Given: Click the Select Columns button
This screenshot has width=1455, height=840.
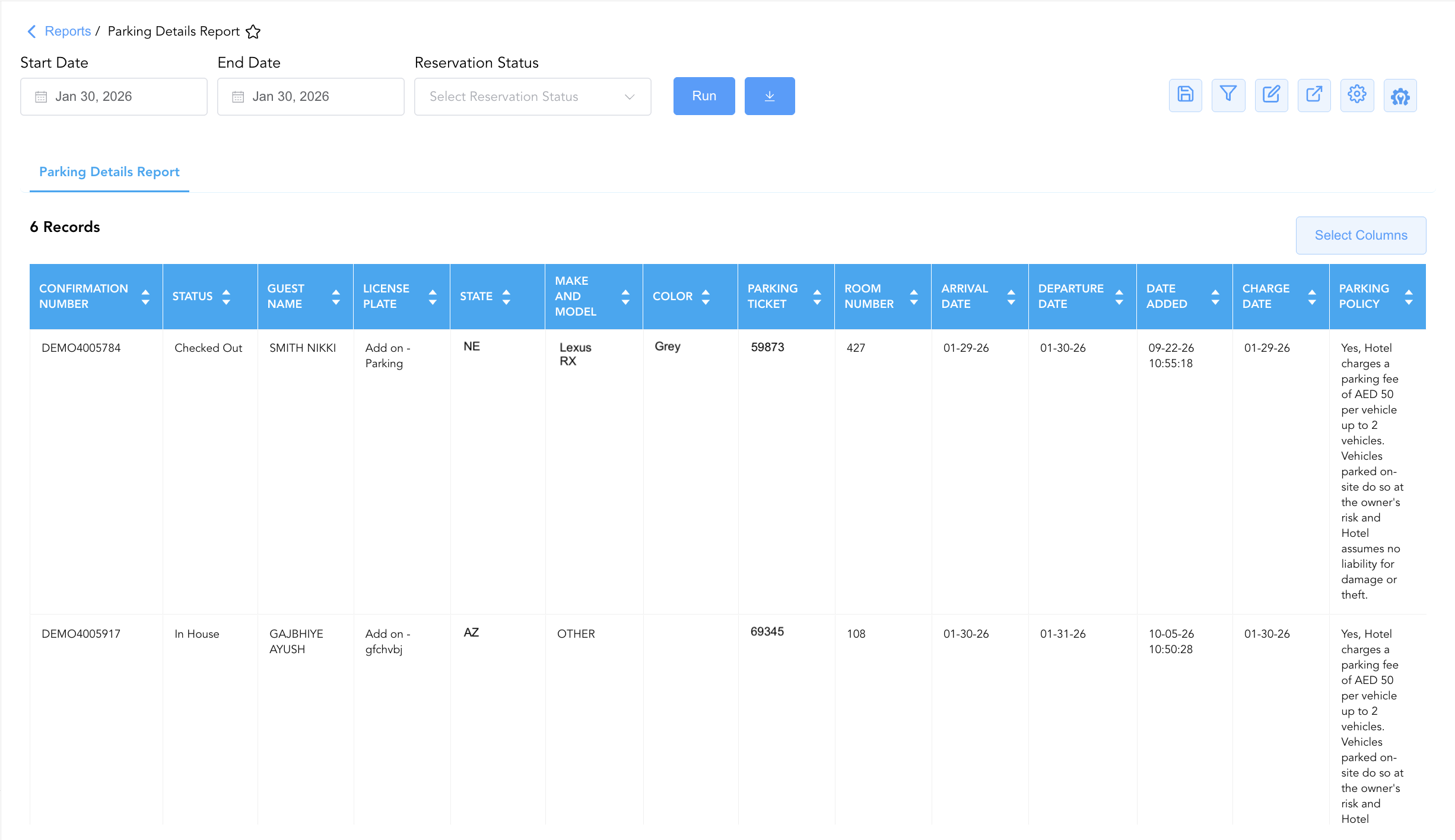Looking at the screenshot, I should (x=1361, y=236).
